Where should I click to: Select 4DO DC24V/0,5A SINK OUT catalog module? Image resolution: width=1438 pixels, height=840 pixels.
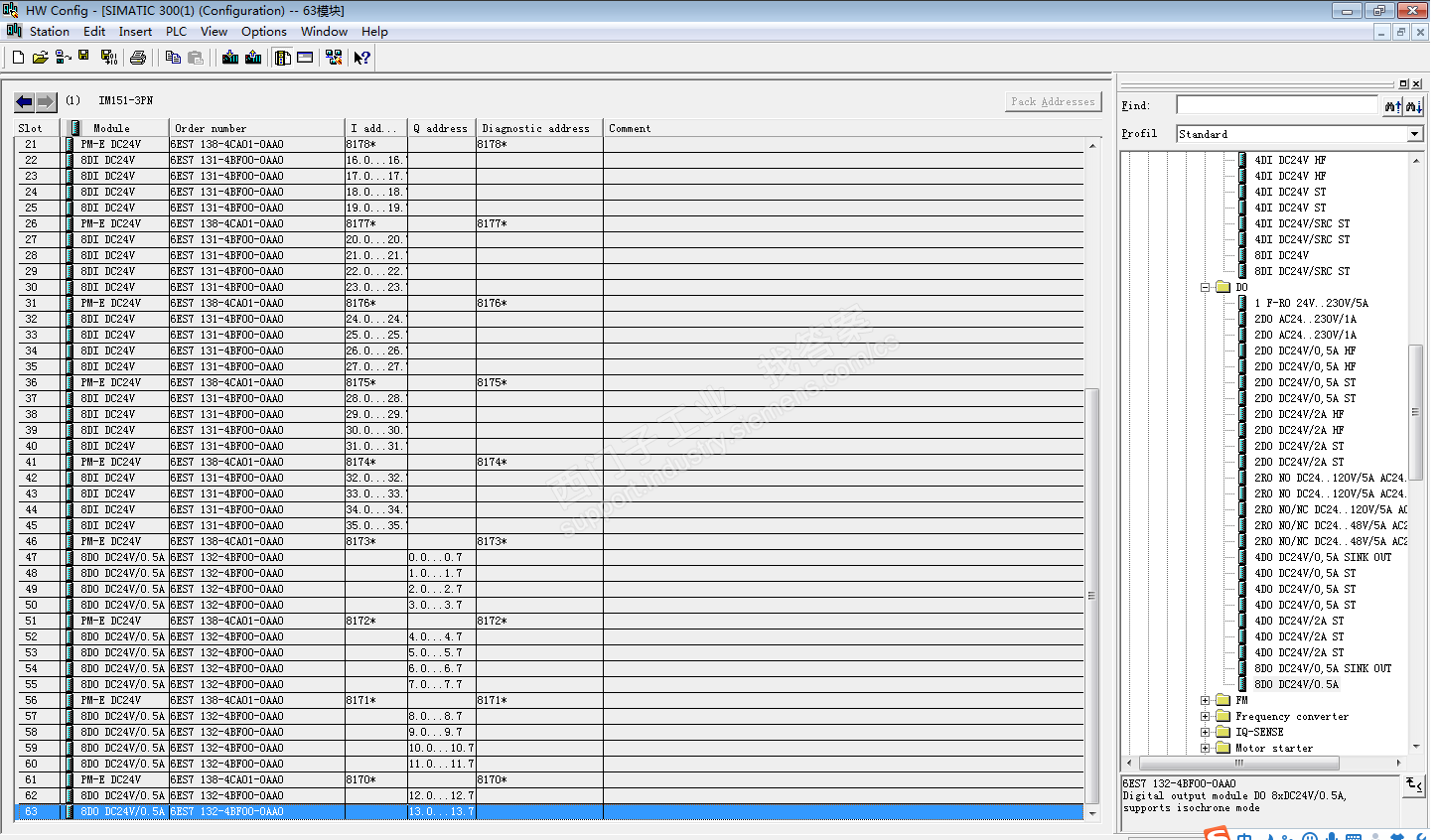click(x=1323, y=557)
